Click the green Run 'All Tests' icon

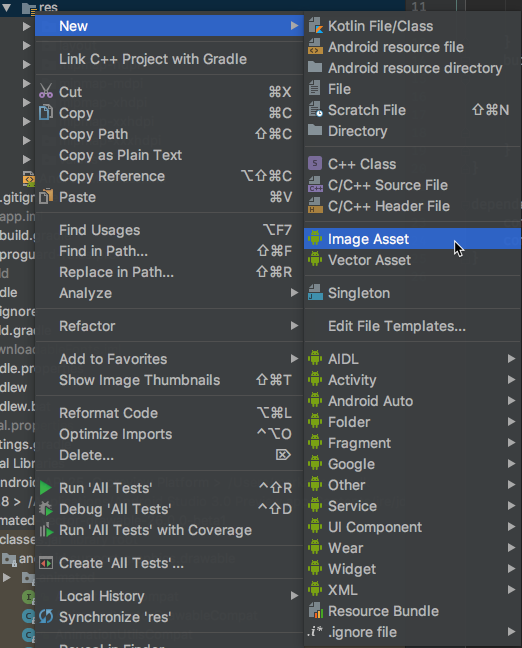[x=45, y=488]
